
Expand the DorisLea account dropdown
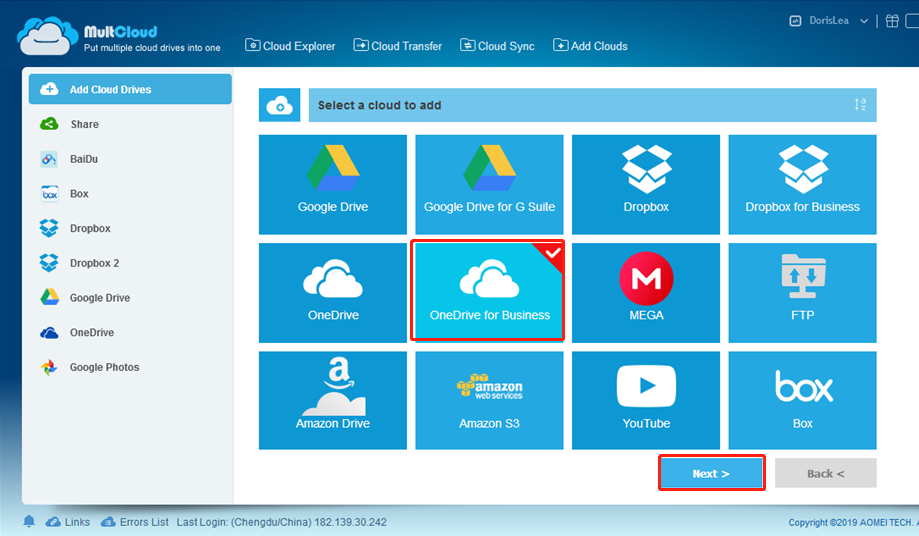863,21
